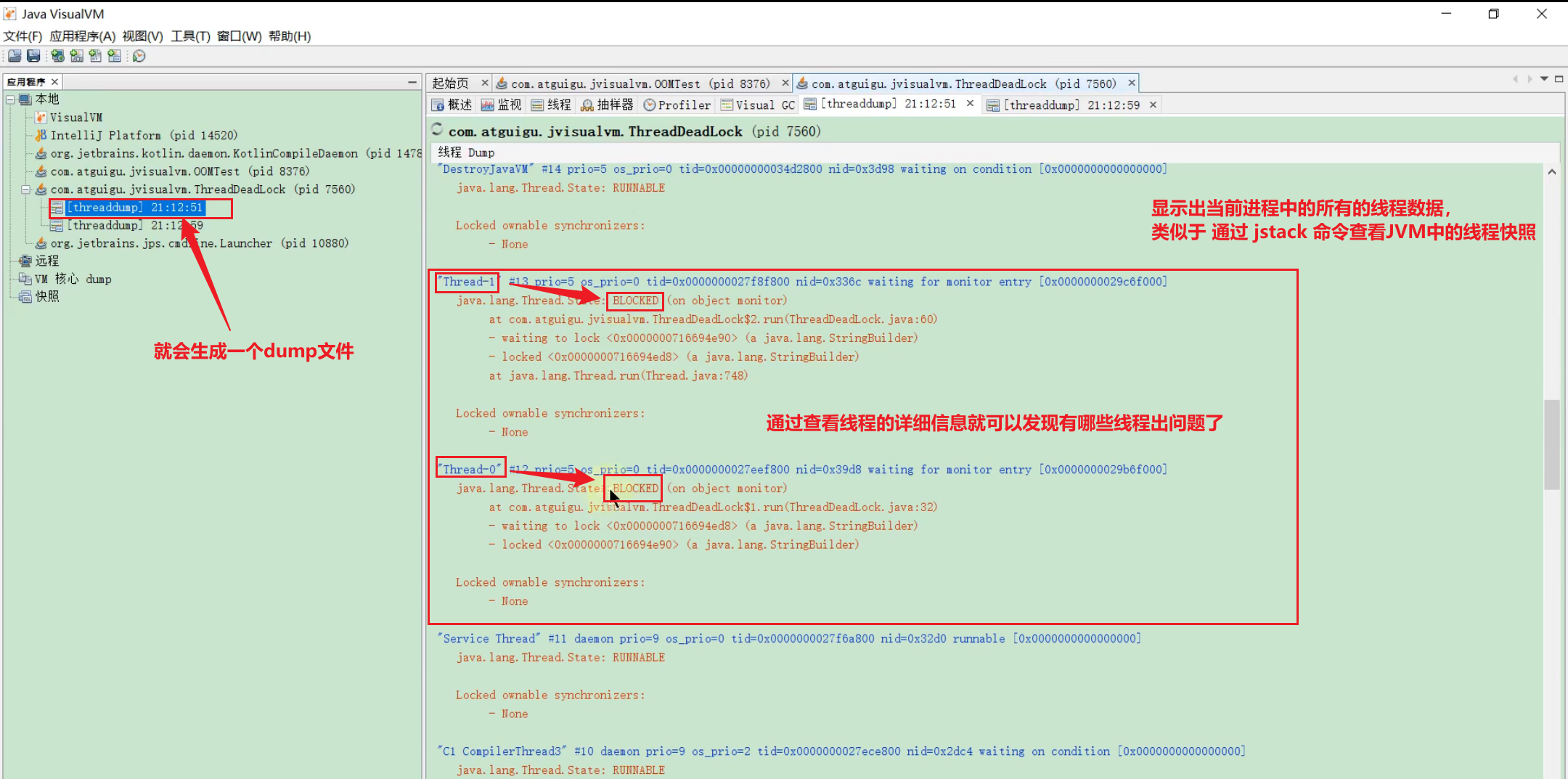Close the 起始页 tab
The image size is (1568, 779).
click(x=485, y=83)
